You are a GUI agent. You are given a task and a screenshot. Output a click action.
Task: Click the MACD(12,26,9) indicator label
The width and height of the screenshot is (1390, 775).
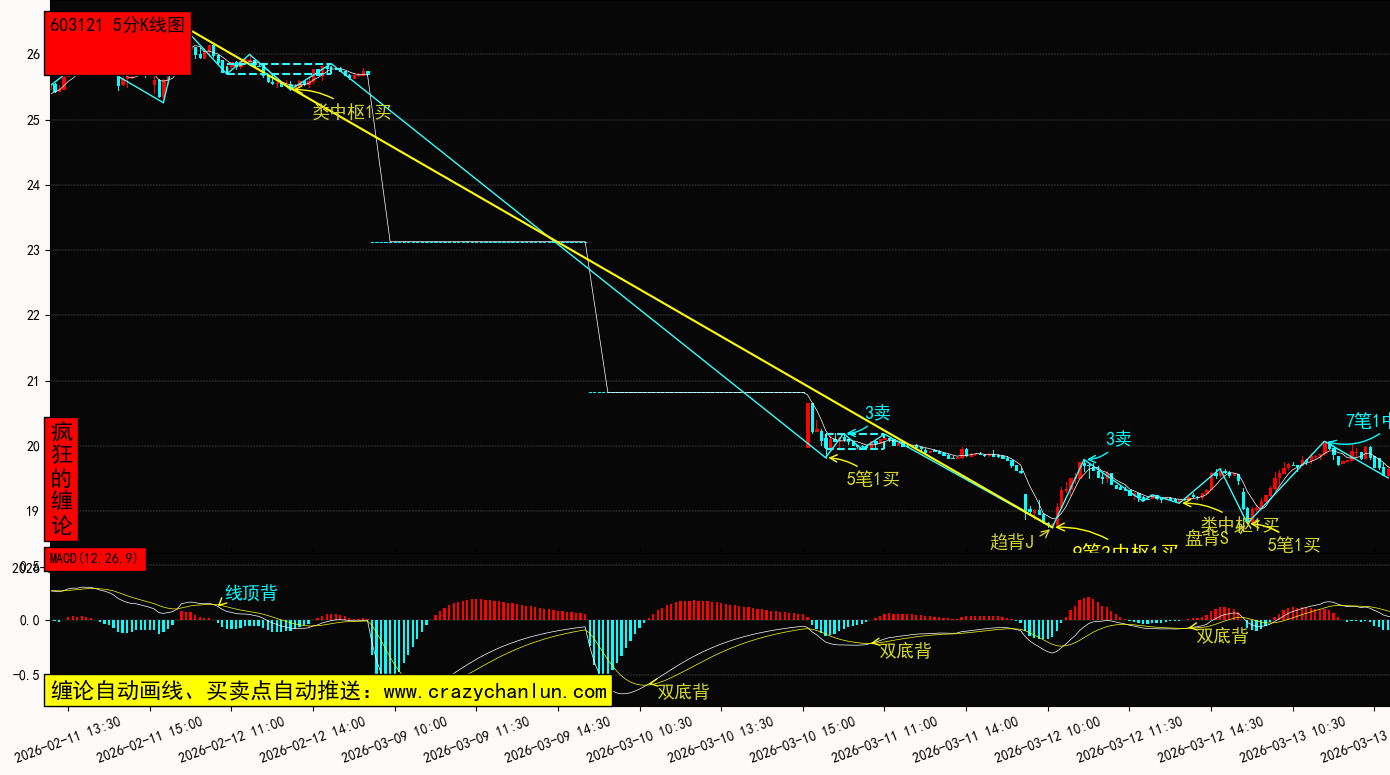[95, 559]
